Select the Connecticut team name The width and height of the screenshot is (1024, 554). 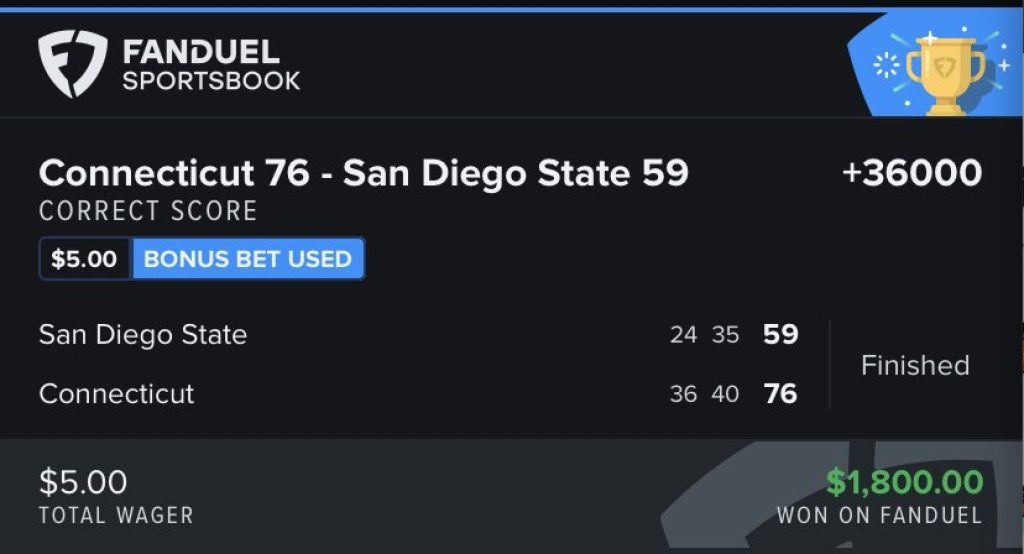[x=117, y=393]
